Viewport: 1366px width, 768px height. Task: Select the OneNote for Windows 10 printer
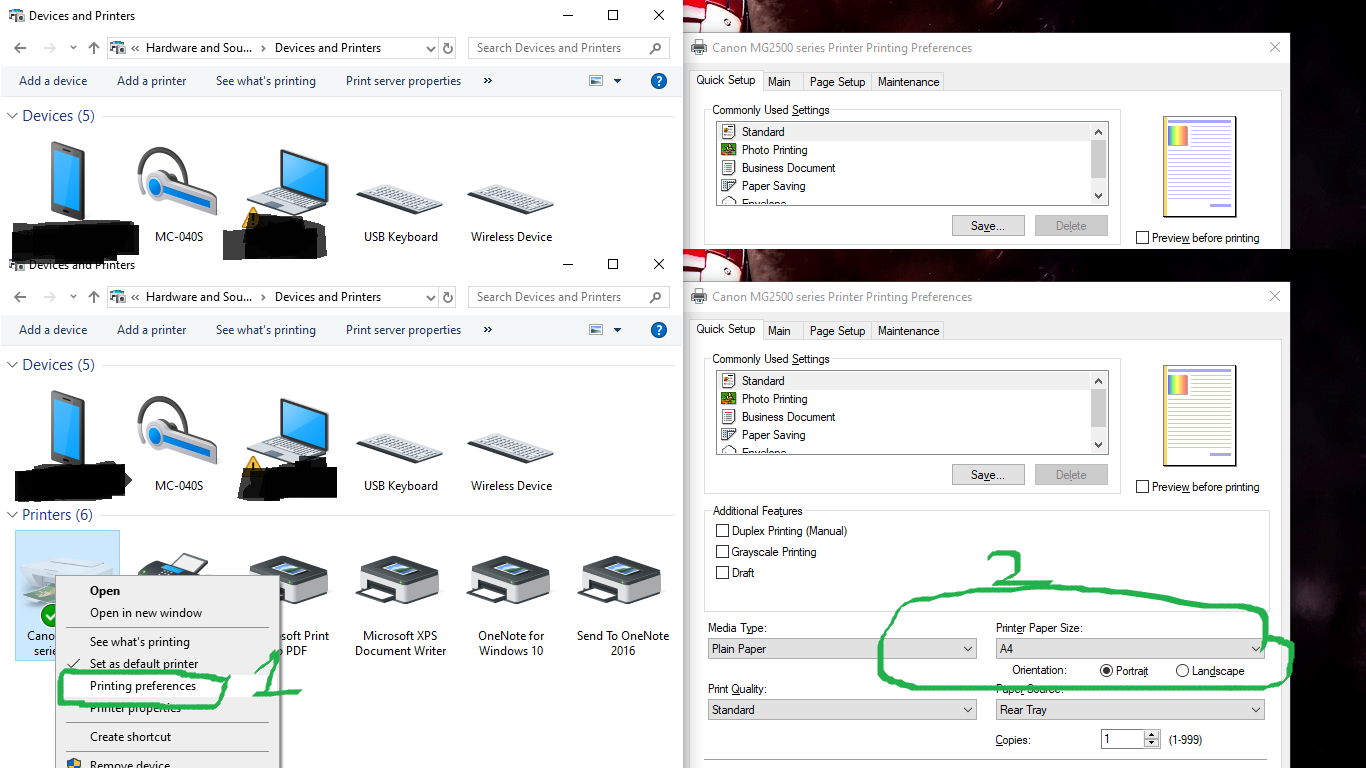[511, 607]
